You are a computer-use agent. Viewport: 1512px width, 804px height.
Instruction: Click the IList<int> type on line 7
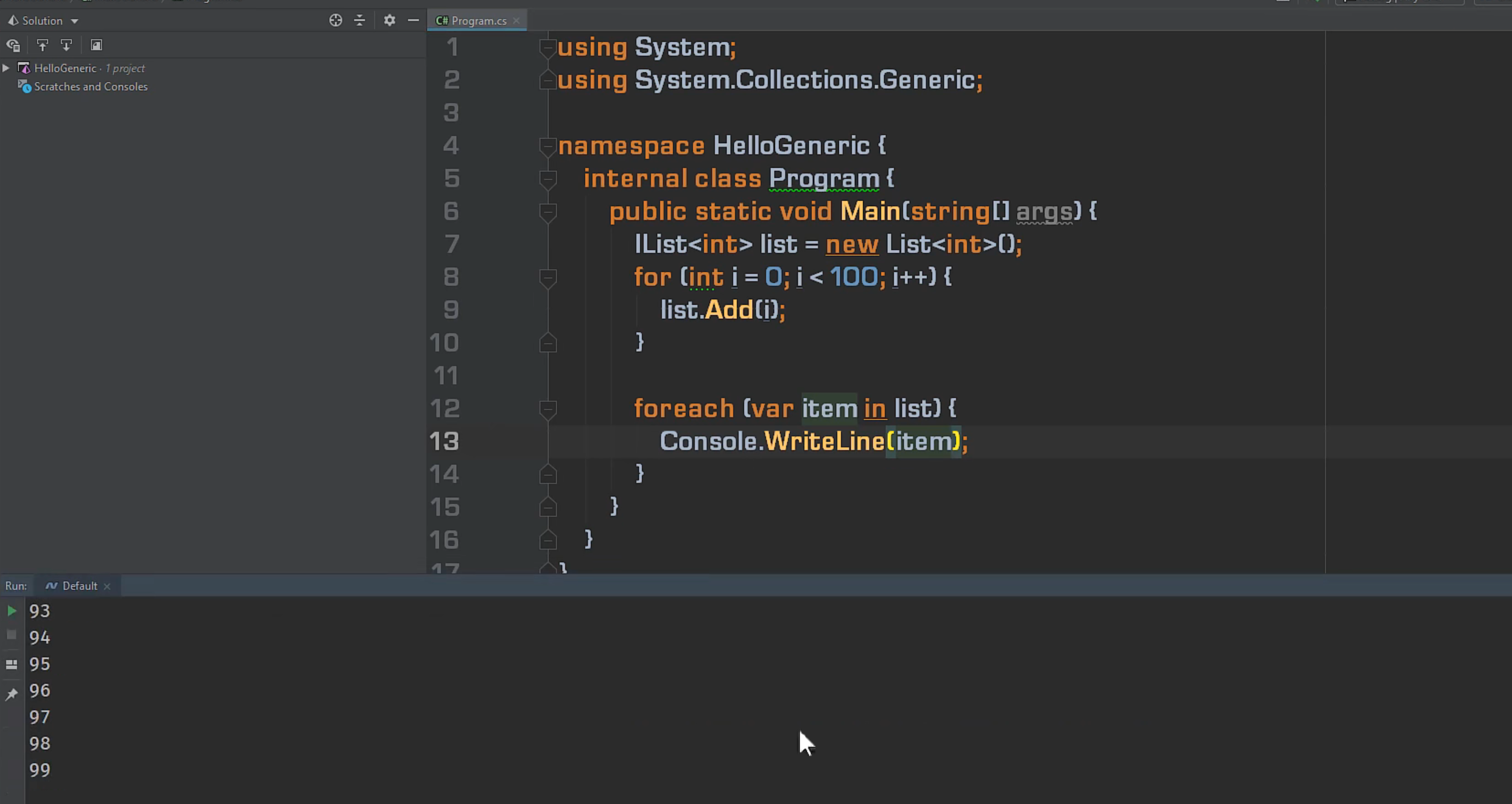tap(694, 245)
